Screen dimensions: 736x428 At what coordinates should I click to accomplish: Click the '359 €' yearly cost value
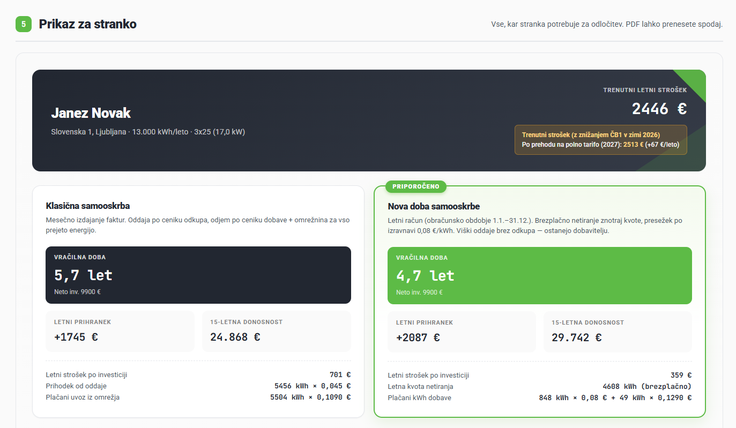[x=681, y=375]
